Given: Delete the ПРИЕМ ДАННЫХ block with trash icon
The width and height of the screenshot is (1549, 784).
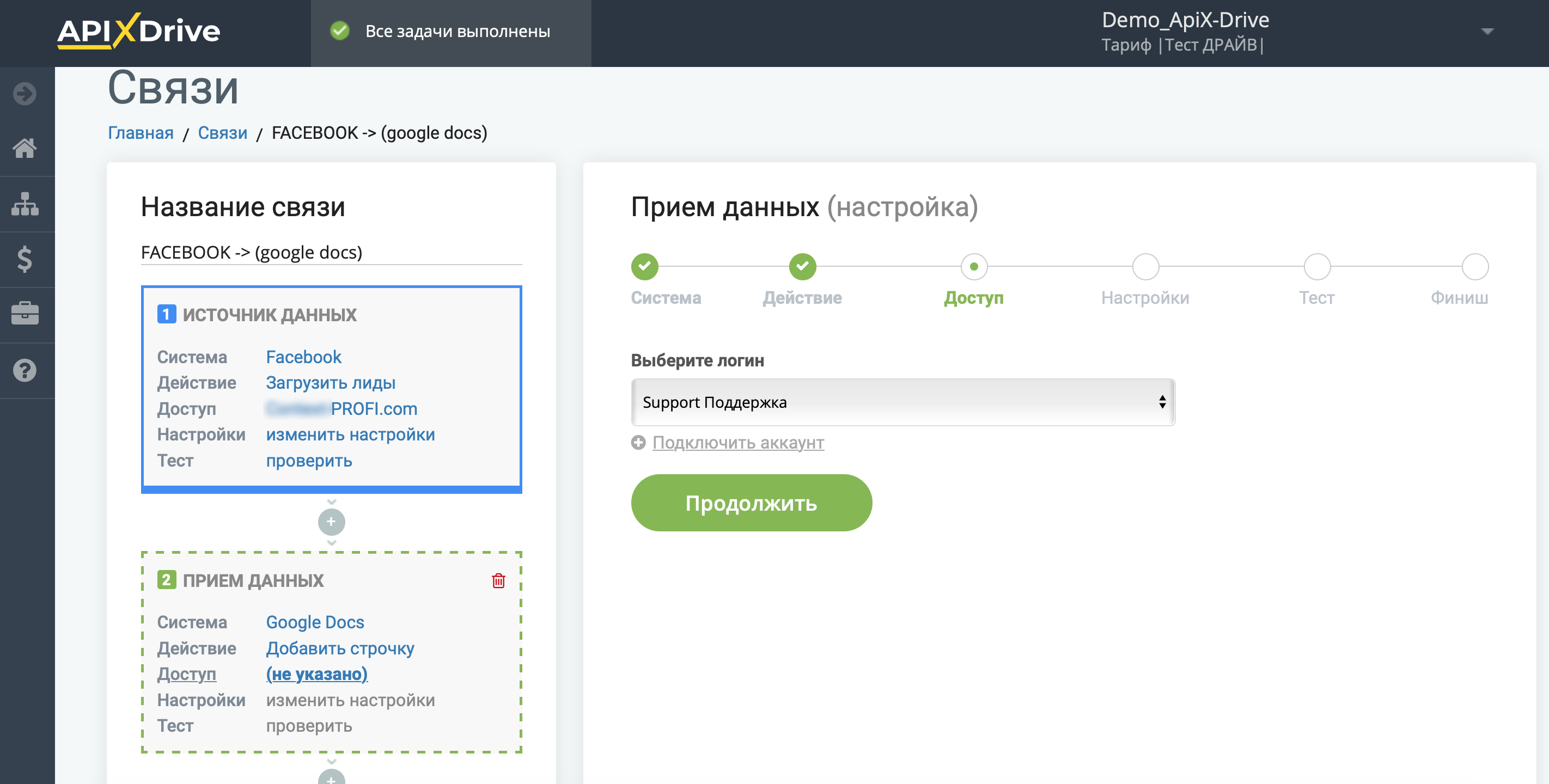Looking at the screenshot, I should 498,580.
